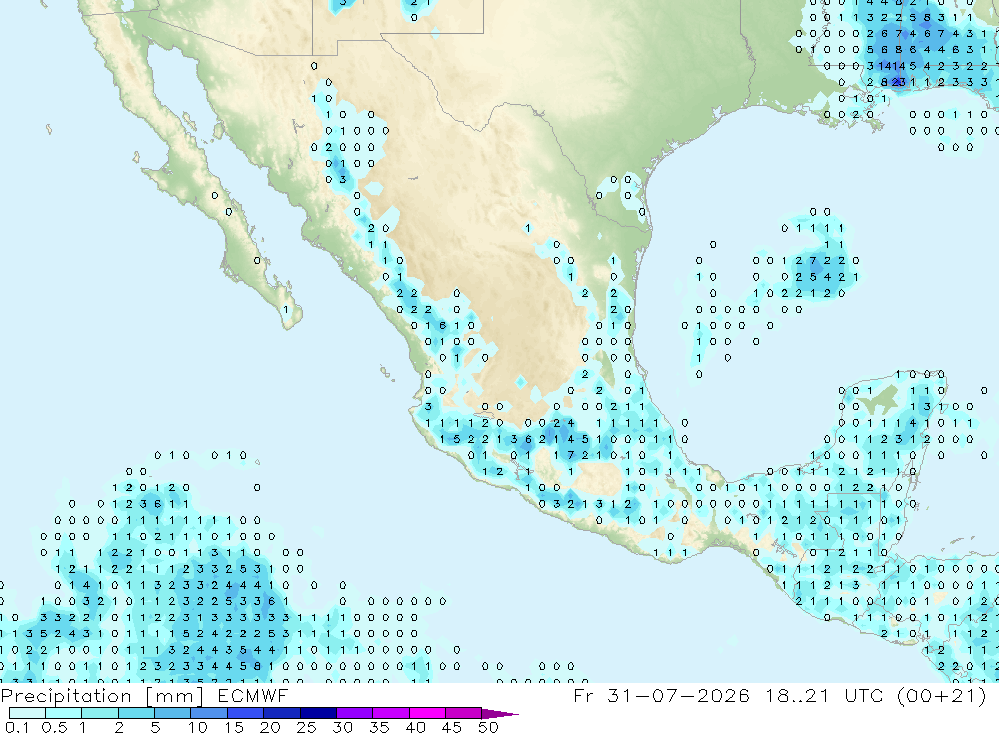1000x733 pixels.
Task: Click the '18..21 UTC' time range text
Action: [825, 695]
